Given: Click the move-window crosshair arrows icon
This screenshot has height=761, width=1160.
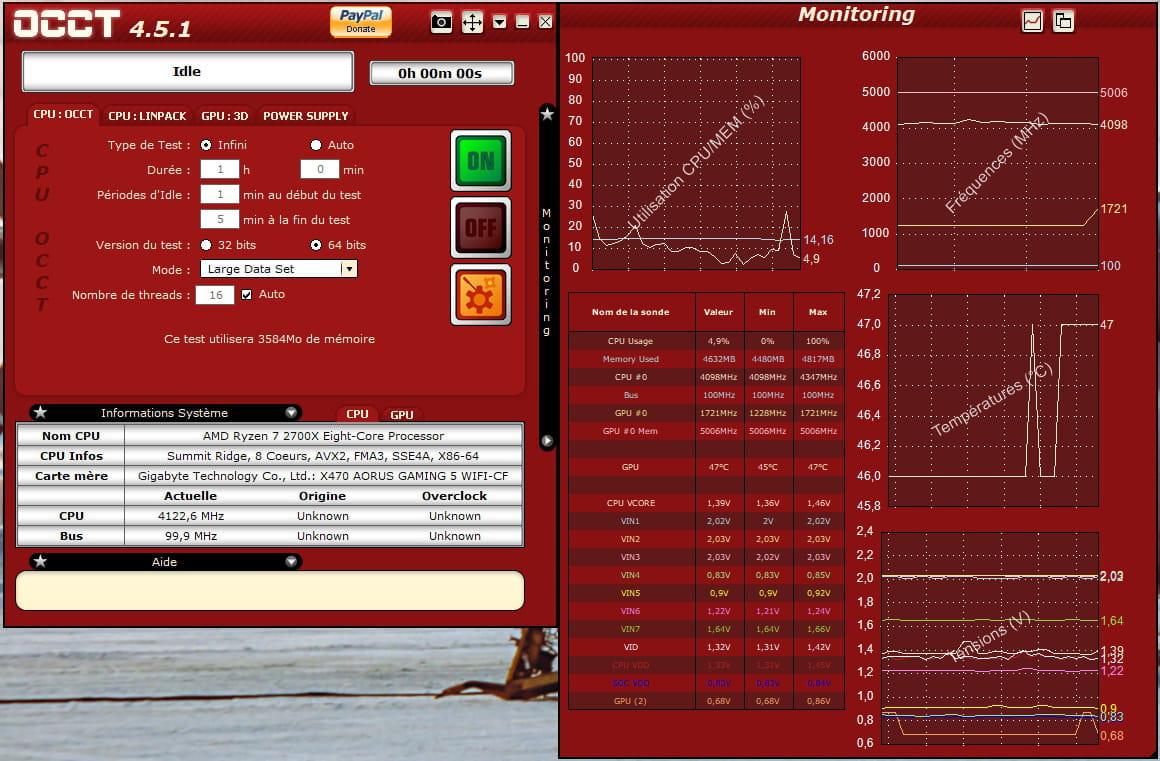Looking at the screenshot, I should pos(472,22).
